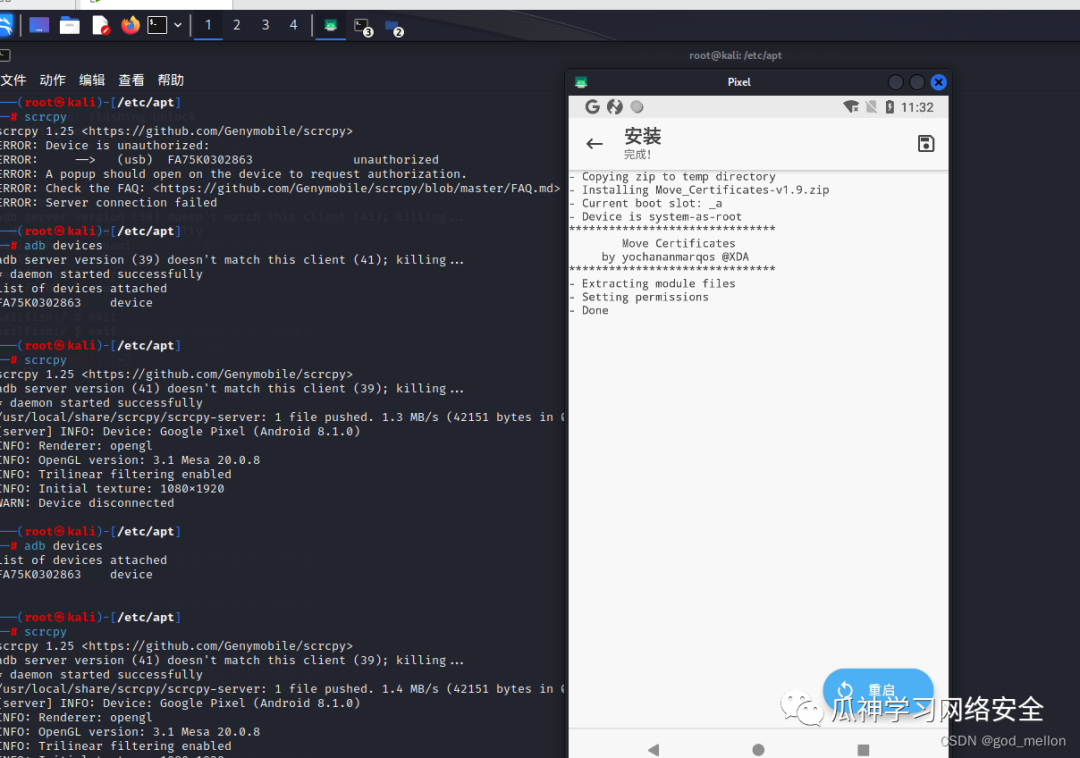Click the blue 重启 reboot button
1080x758 pixels.
[x=877, y=690]
